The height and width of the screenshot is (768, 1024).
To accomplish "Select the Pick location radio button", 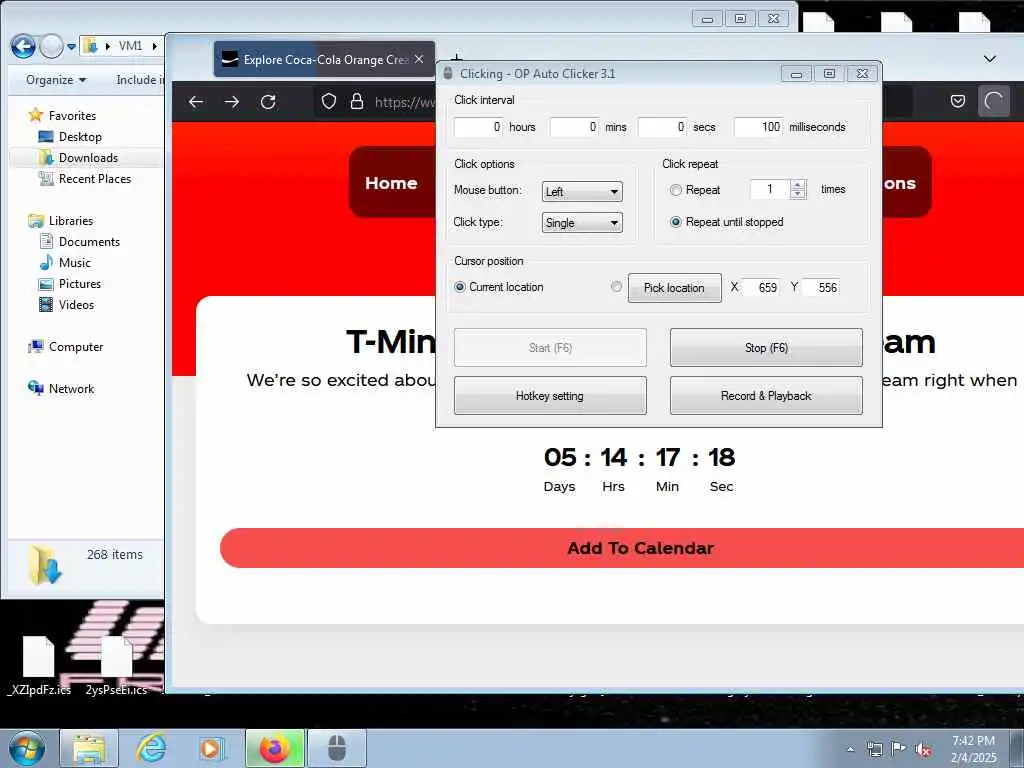I will tap(616, 287).
